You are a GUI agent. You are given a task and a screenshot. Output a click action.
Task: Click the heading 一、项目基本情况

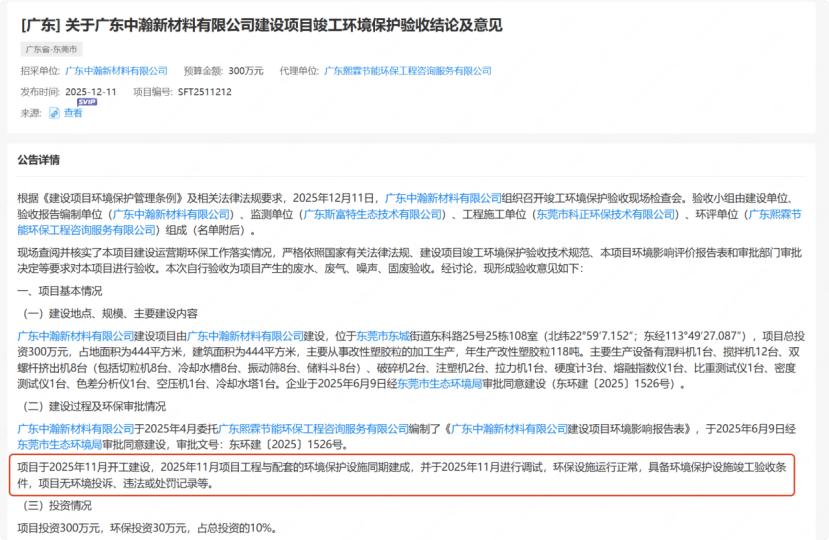[60, 291]
